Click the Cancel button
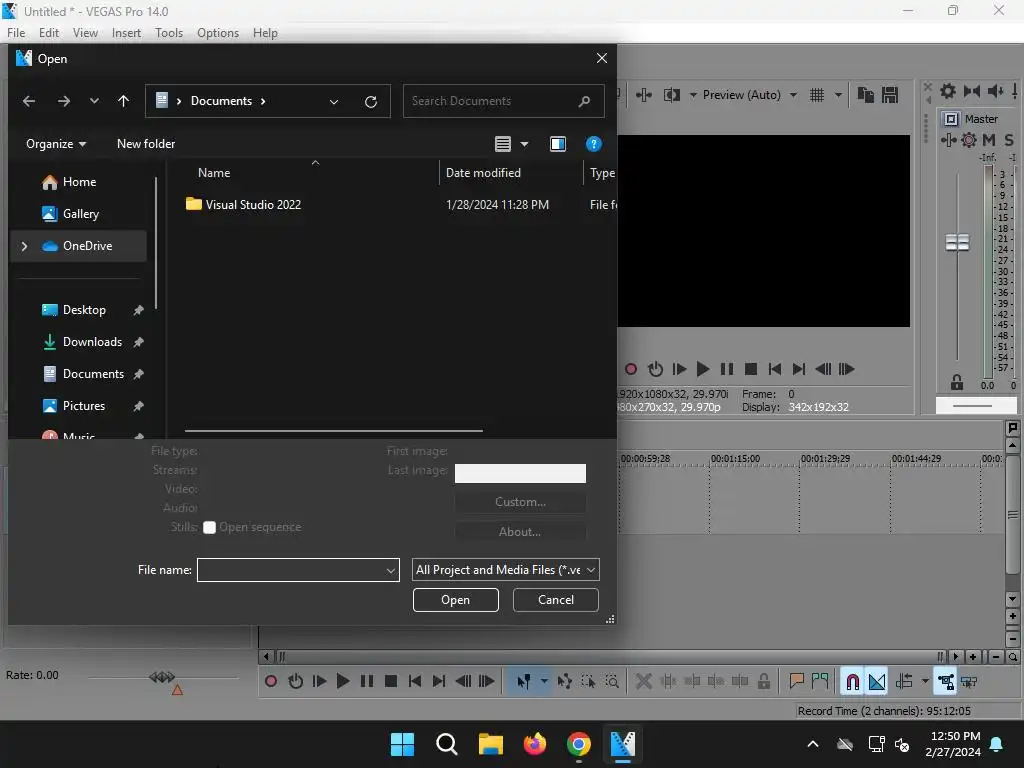Viewport: 1024px width, 768px height. 556,600
